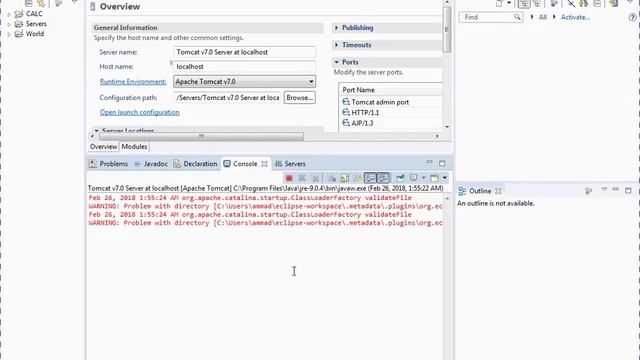Click the task list help icon
The image size is (640, 360).
(633, 17)
